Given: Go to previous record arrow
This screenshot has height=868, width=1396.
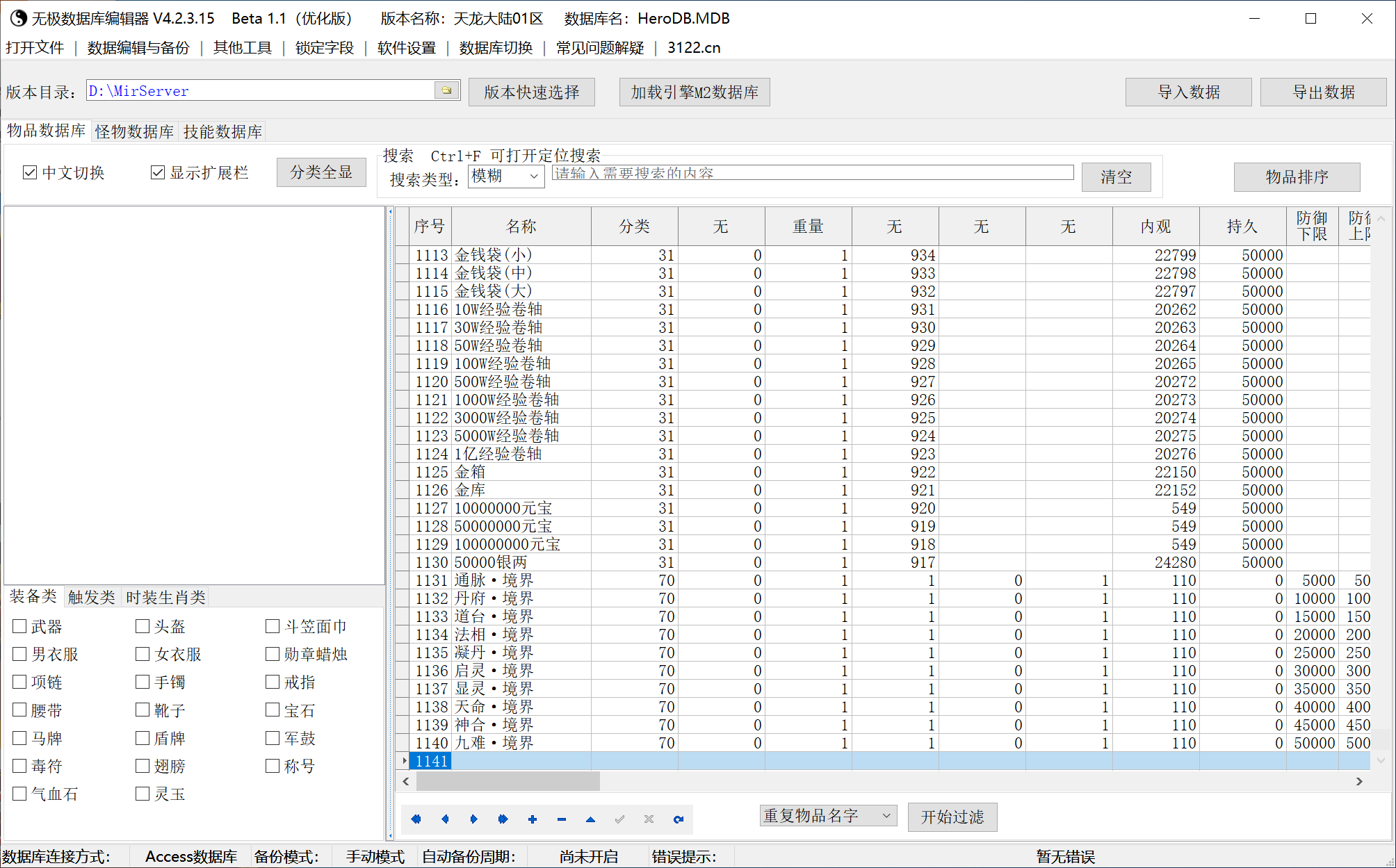Looking at the screenshot, I should (x=445, y=819).
